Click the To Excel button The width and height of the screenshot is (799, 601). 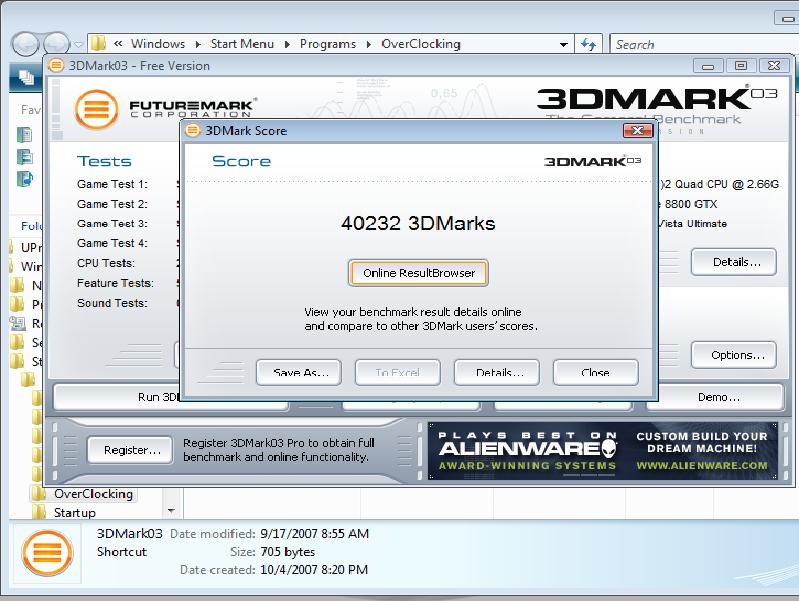pos(397,373)
